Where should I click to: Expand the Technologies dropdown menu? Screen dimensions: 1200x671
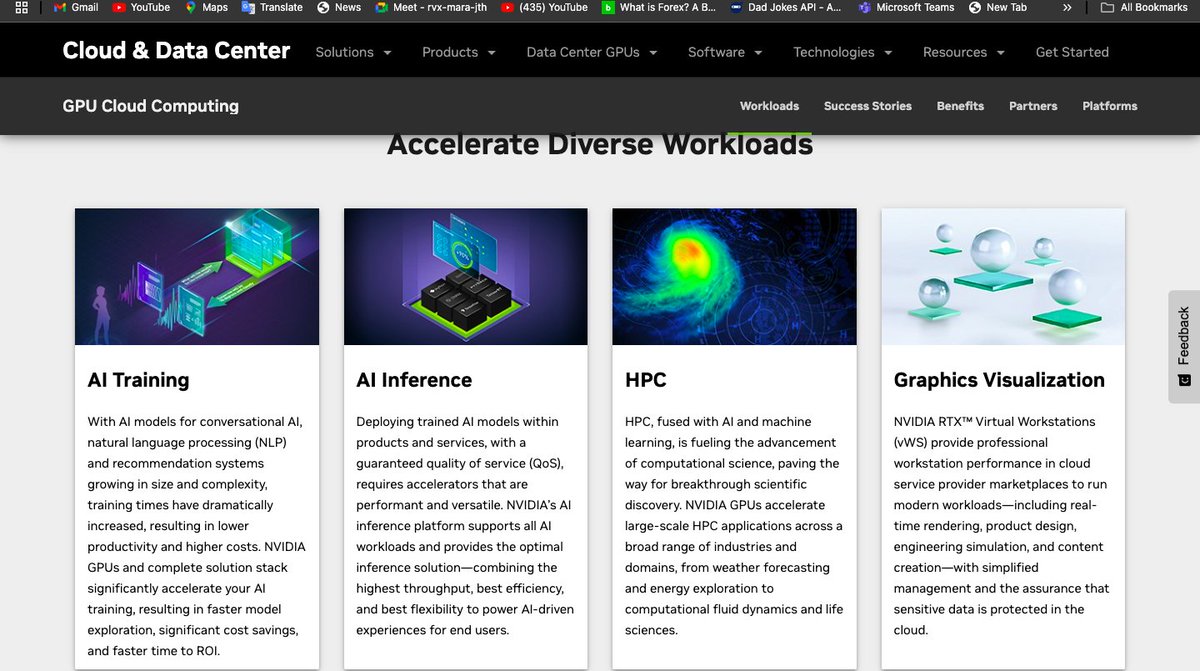pyautogui.click(x=843, y=52)
